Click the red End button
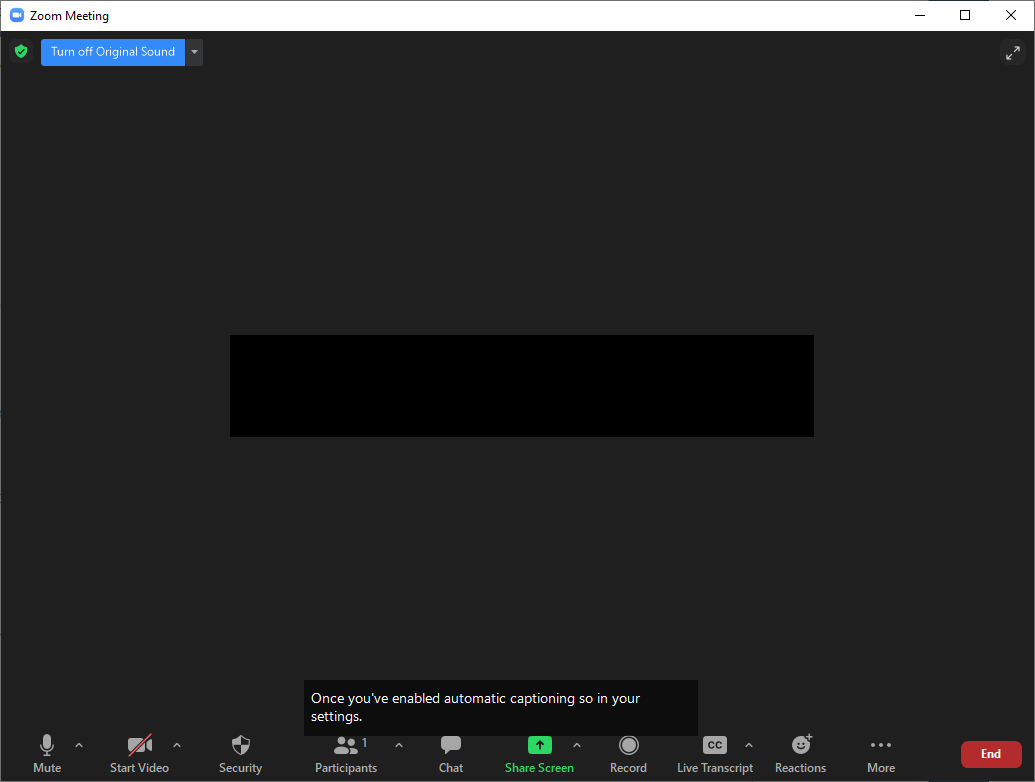 tap(991, 754)
